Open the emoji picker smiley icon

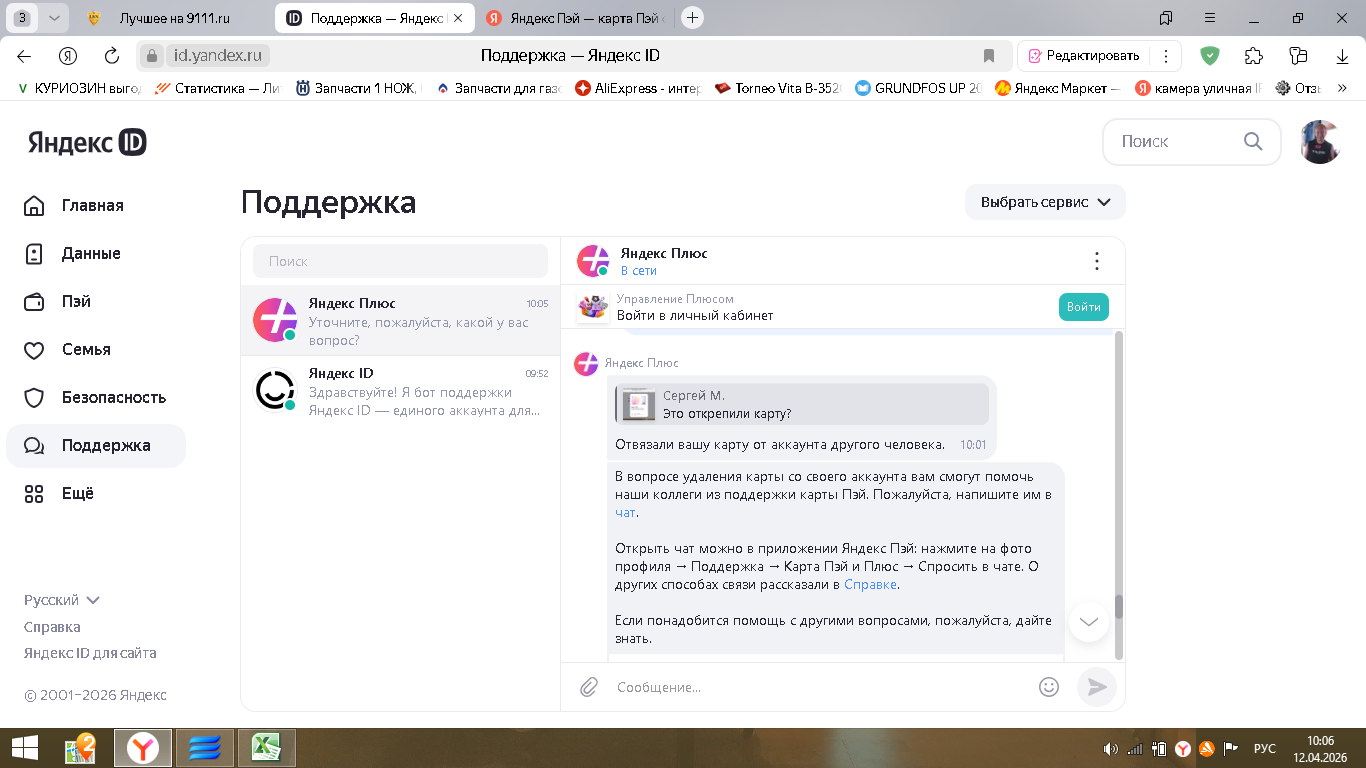click(x=1048, y=687)
